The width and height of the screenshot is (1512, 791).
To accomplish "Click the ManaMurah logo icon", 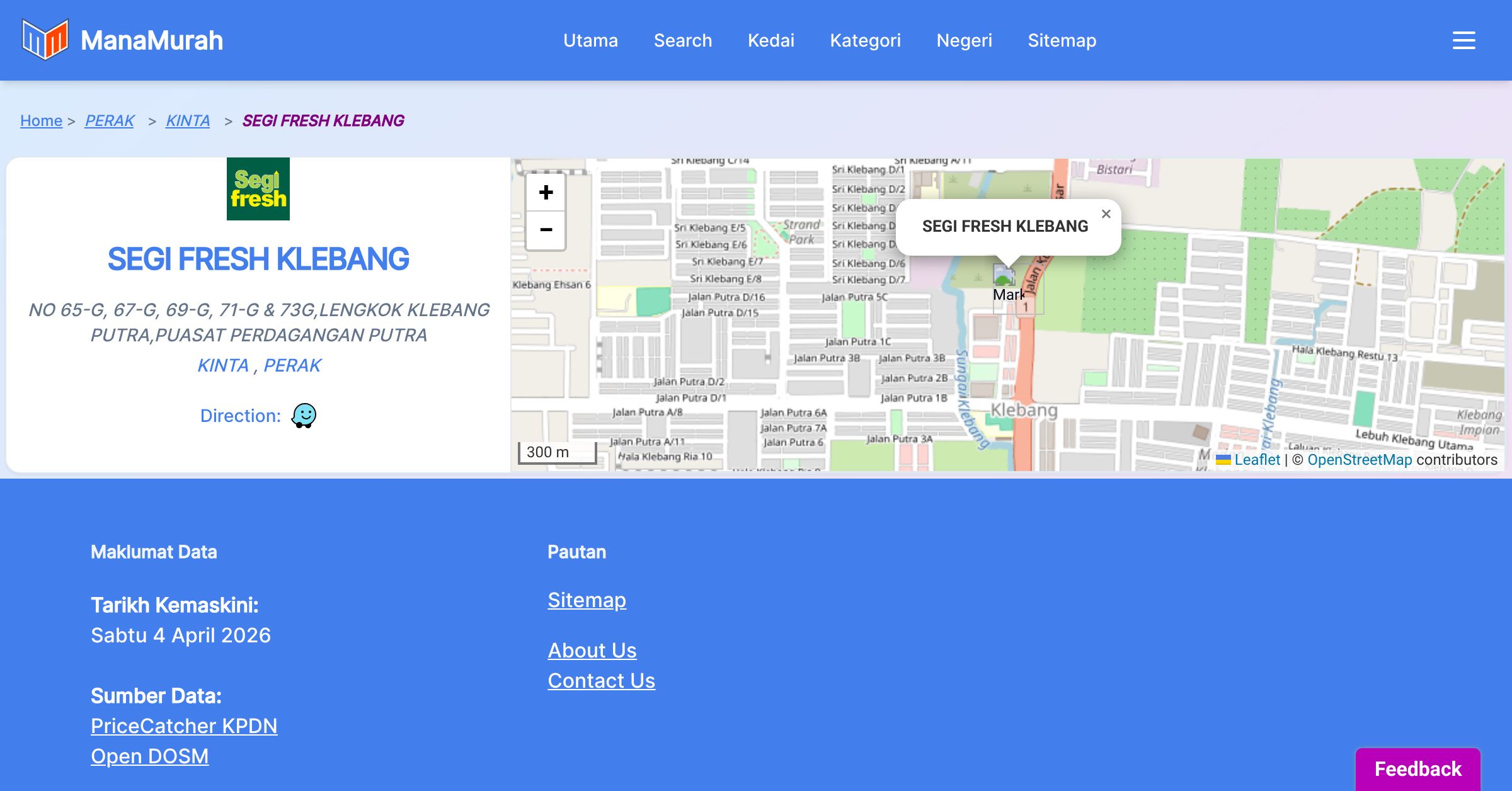I will point(45,40).
